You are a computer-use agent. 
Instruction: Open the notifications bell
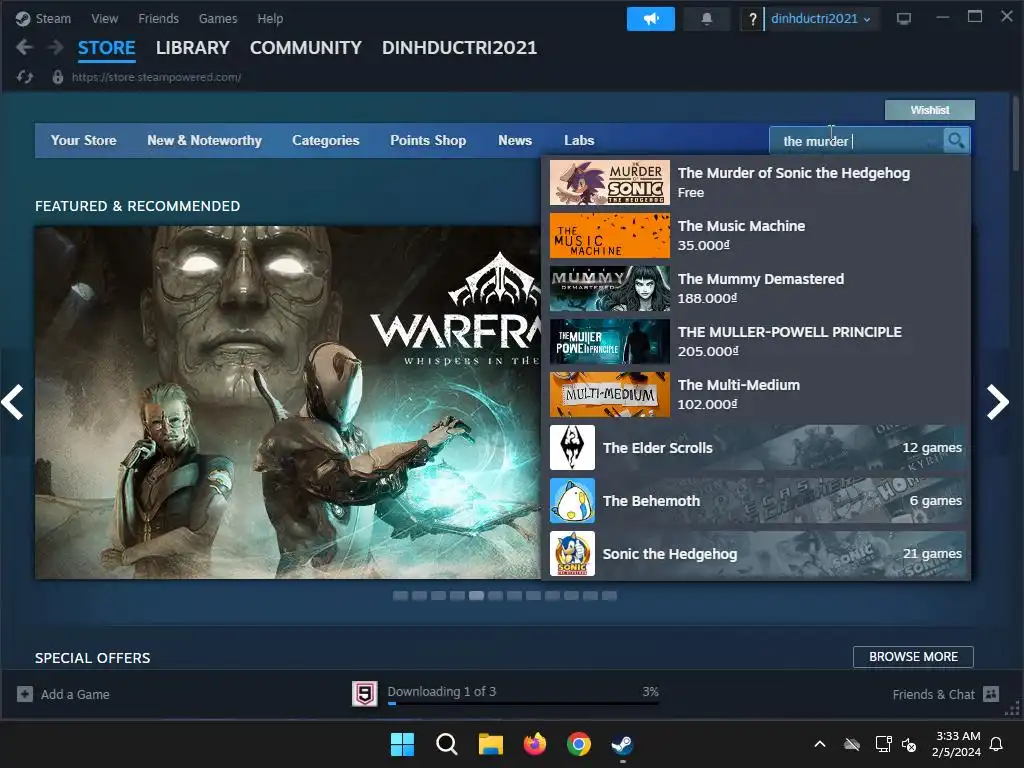[x=707, y=19]
